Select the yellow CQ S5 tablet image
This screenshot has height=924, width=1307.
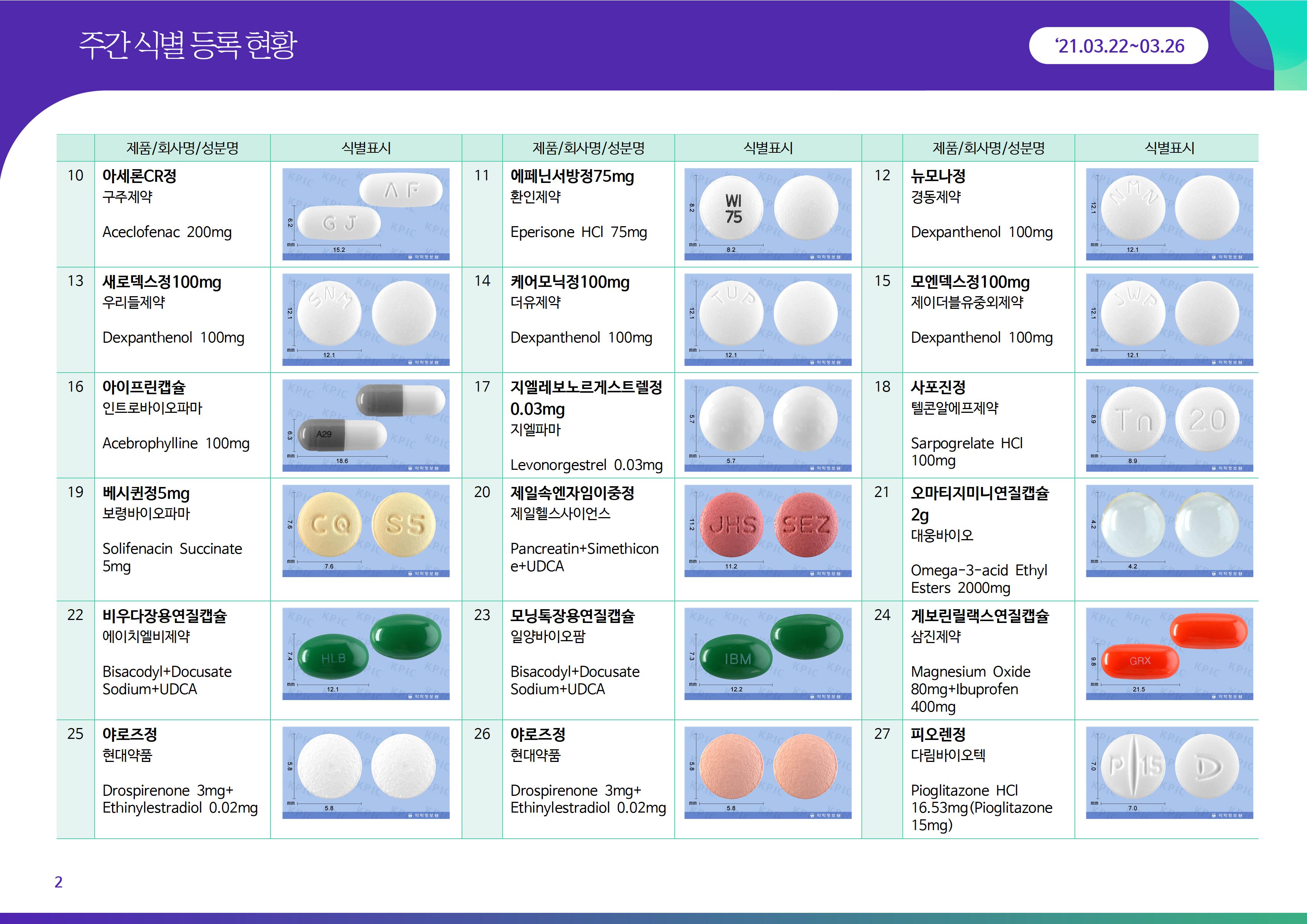coord(365,531)
